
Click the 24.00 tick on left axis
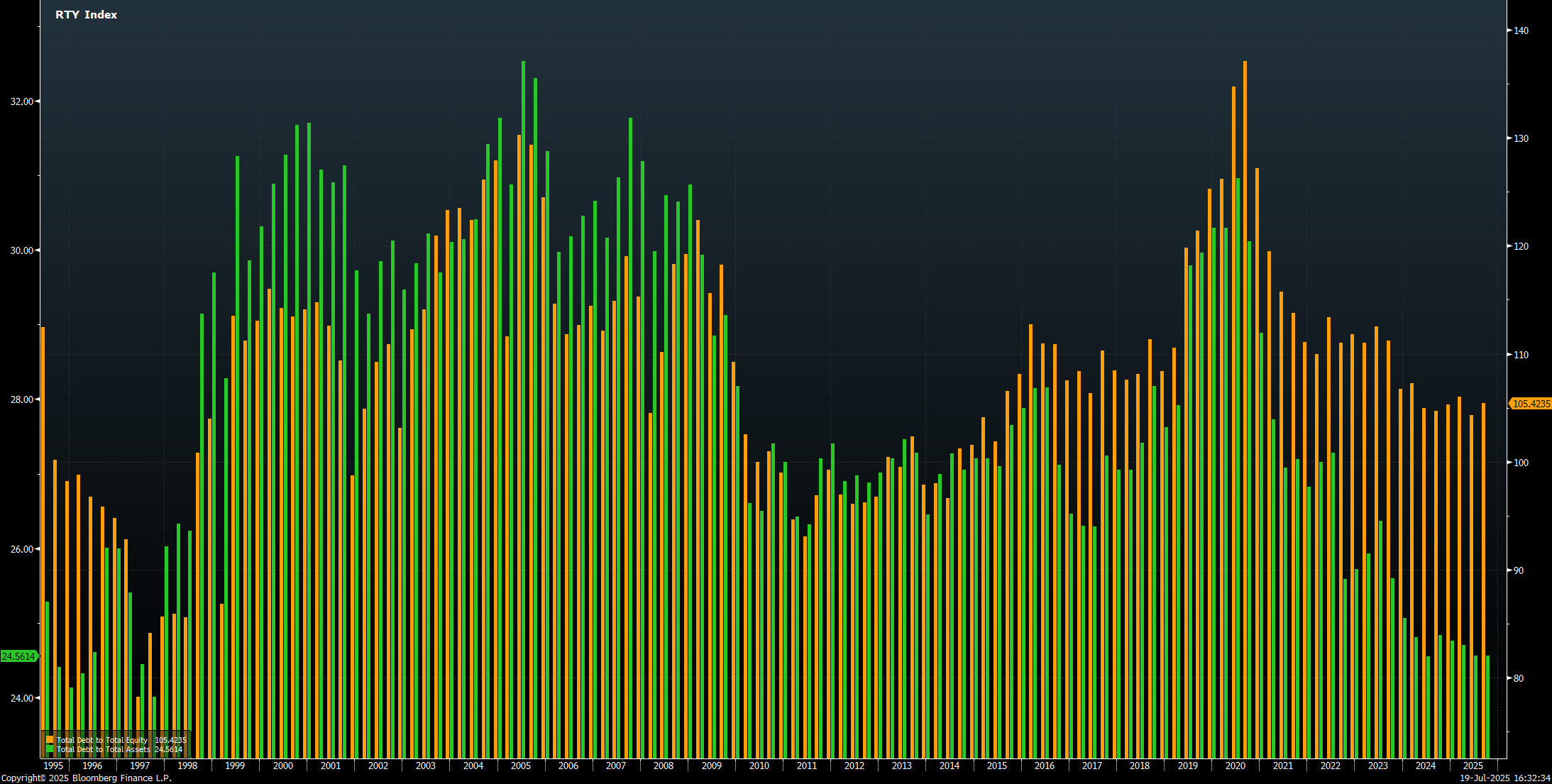point(22,698)
